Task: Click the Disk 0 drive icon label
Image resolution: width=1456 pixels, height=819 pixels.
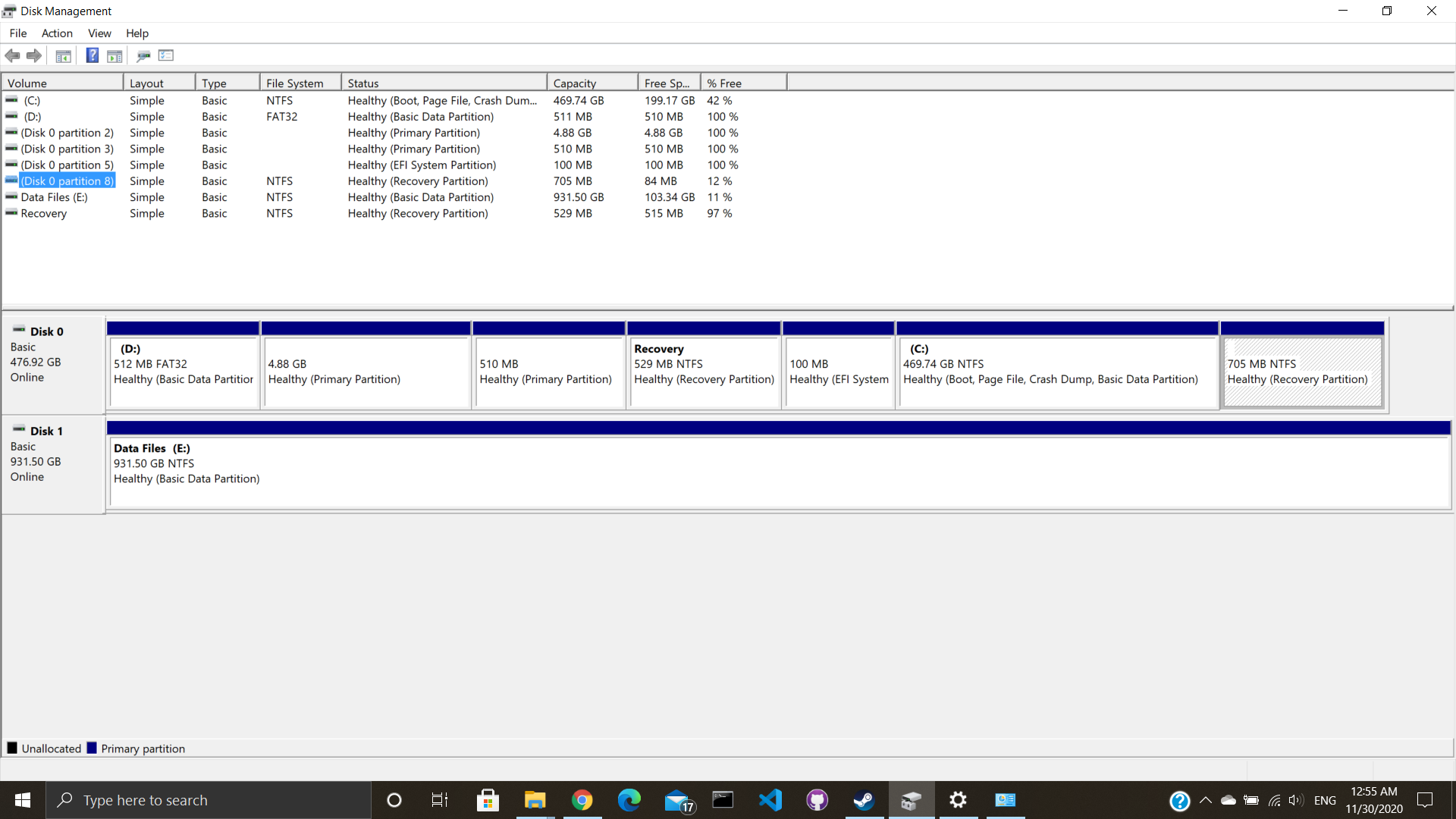Action: pyautogui.click(x=38, y=331)
